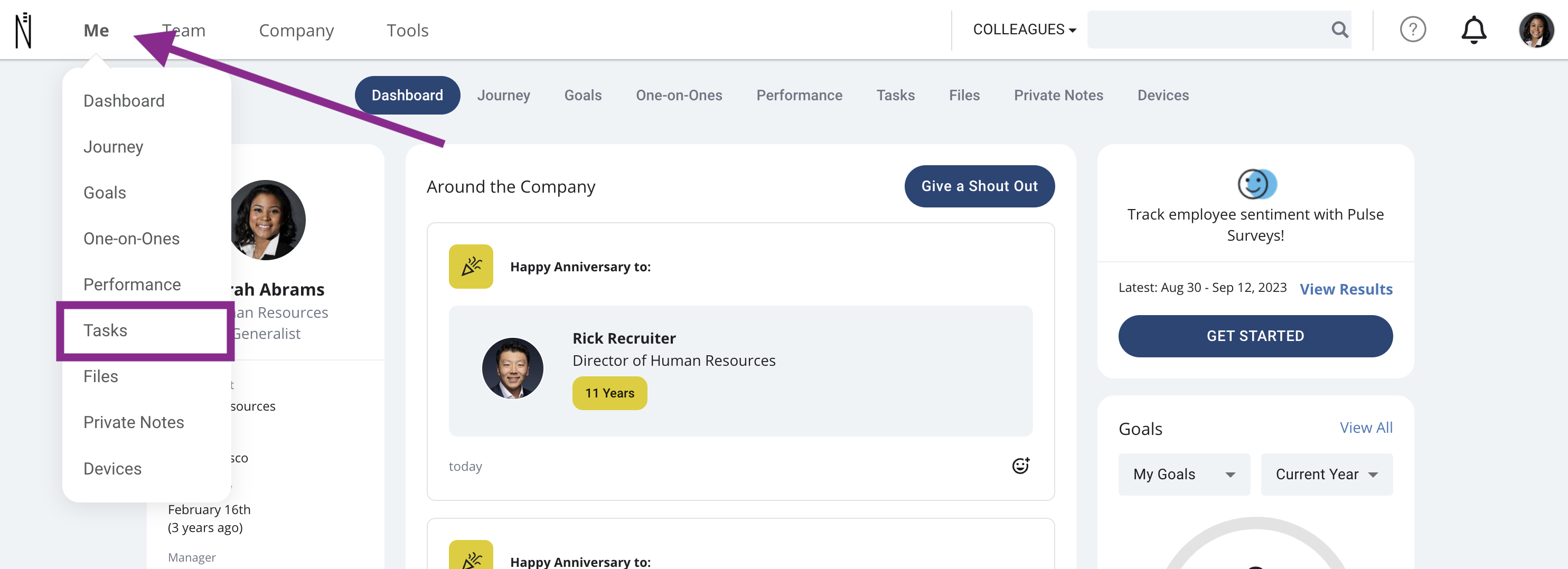Open the Current Year dropdown
1568x569 pixels.
(1326, 474)
